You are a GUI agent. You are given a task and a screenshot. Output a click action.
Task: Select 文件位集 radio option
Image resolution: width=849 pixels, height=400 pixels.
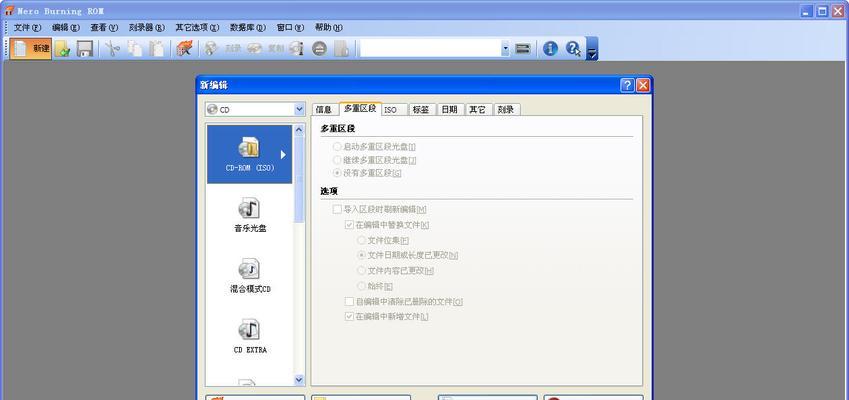pos(383,240)
